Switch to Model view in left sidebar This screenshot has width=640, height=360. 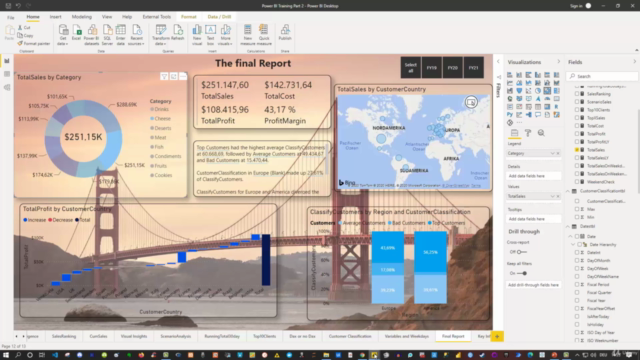point(7,87)
